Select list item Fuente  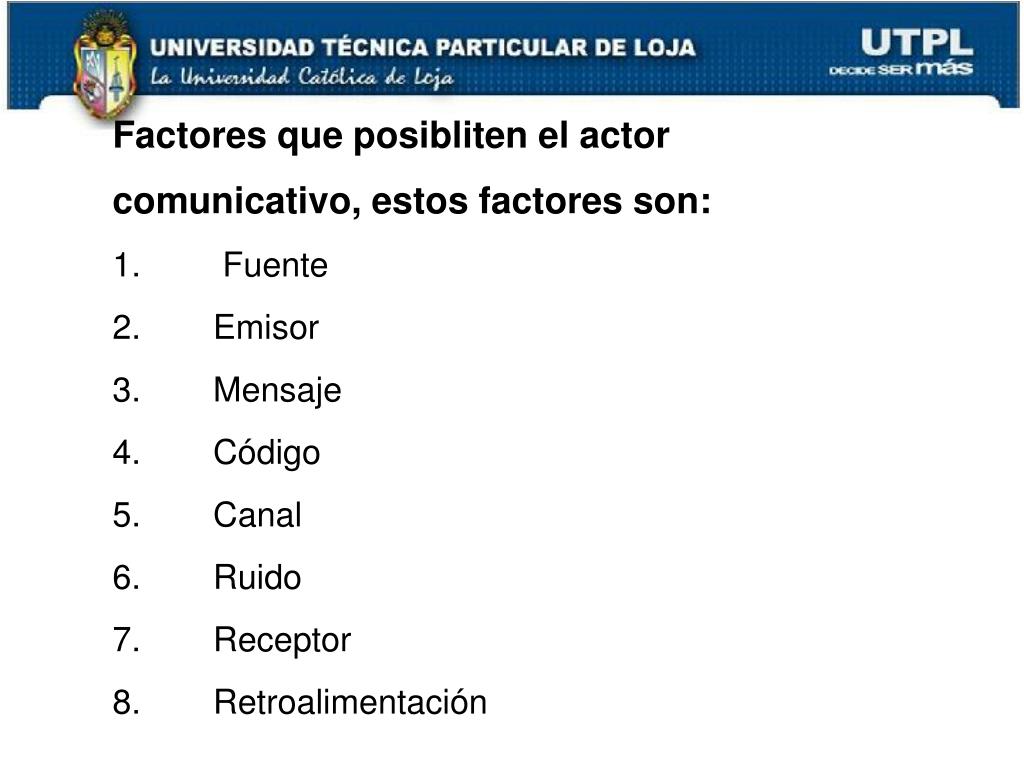pyautogui.click(x=275, y=265)
